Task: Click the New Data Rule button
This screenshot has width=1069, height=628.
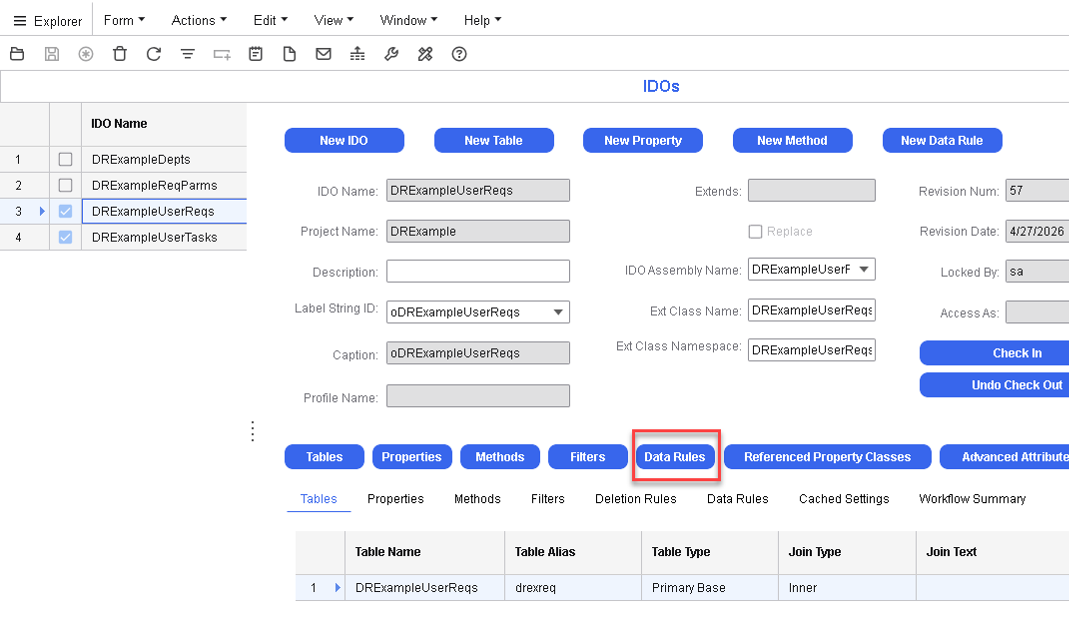Action: (x=942, y=140)
